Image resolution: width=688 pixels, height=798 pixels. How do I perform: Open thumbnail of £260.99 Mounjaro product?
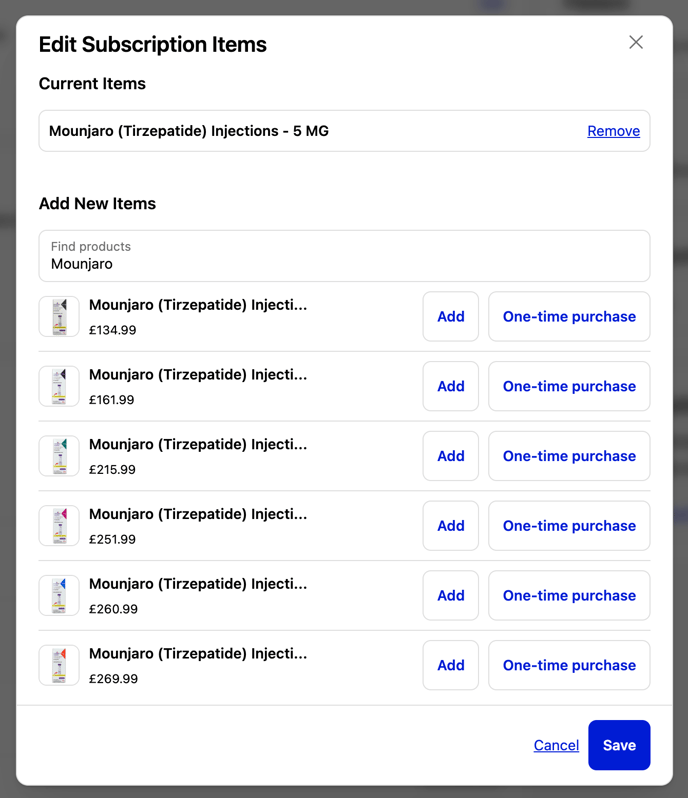click(x=59, y=596)
